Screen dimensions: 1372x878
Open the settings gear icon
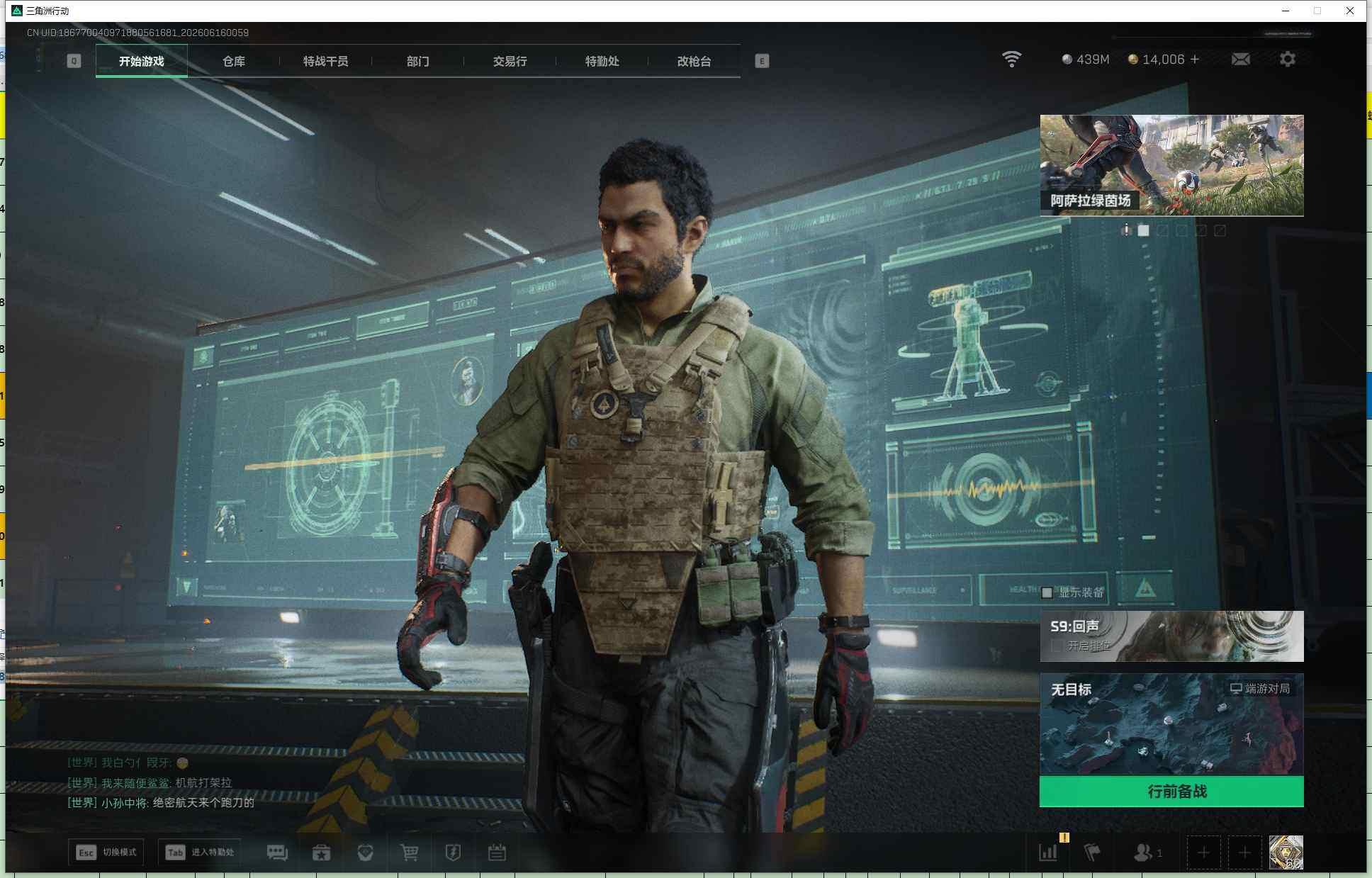pyautogui.click(x=1288, y=60)
